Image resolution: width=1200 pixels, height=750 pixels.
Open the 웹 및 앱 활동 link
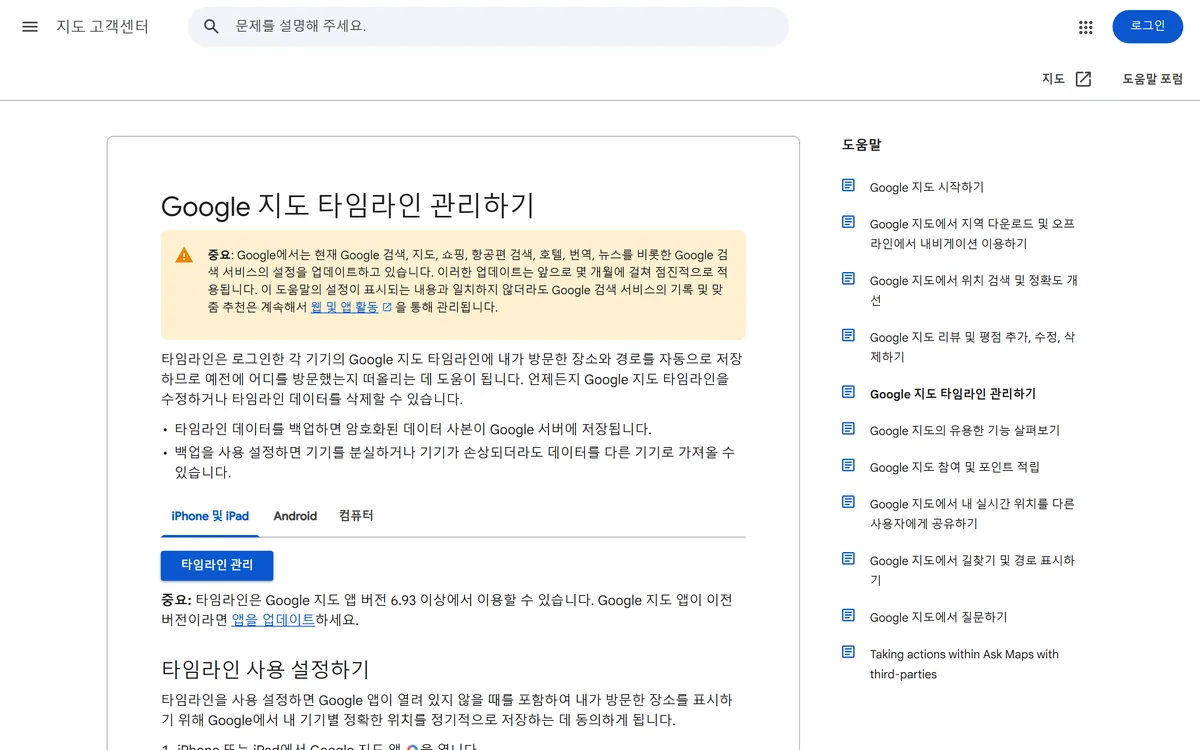pyautogui.click(x=345, y=307)
